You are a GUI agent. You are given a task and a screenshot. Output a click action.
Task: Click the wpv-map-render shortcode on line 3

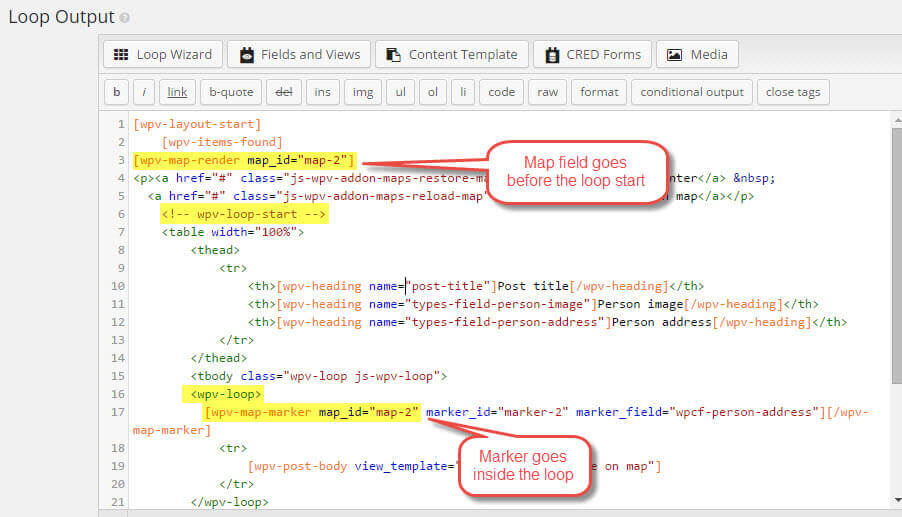click(x=244, y=160)
